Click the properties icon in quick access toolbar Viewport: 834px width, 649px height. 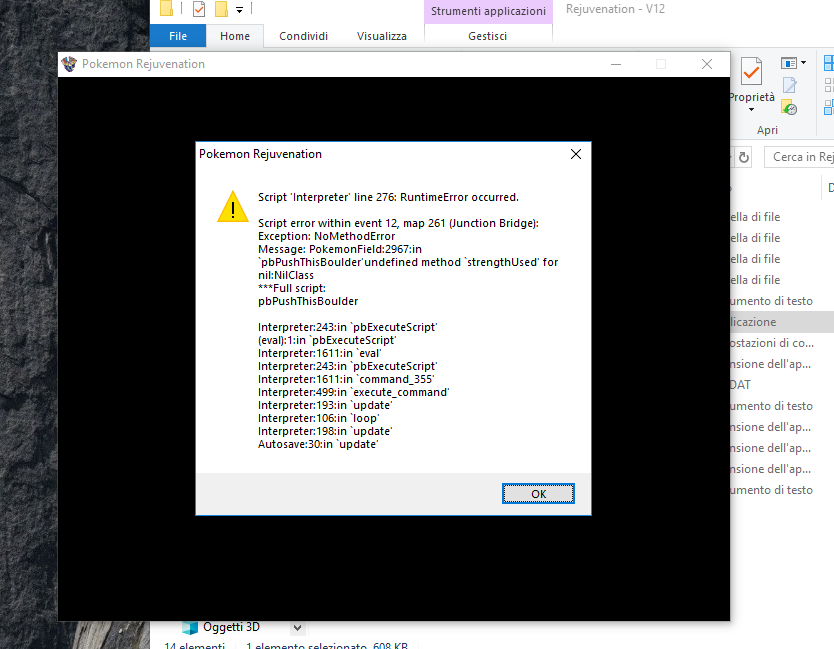click(x=198, y=9)
